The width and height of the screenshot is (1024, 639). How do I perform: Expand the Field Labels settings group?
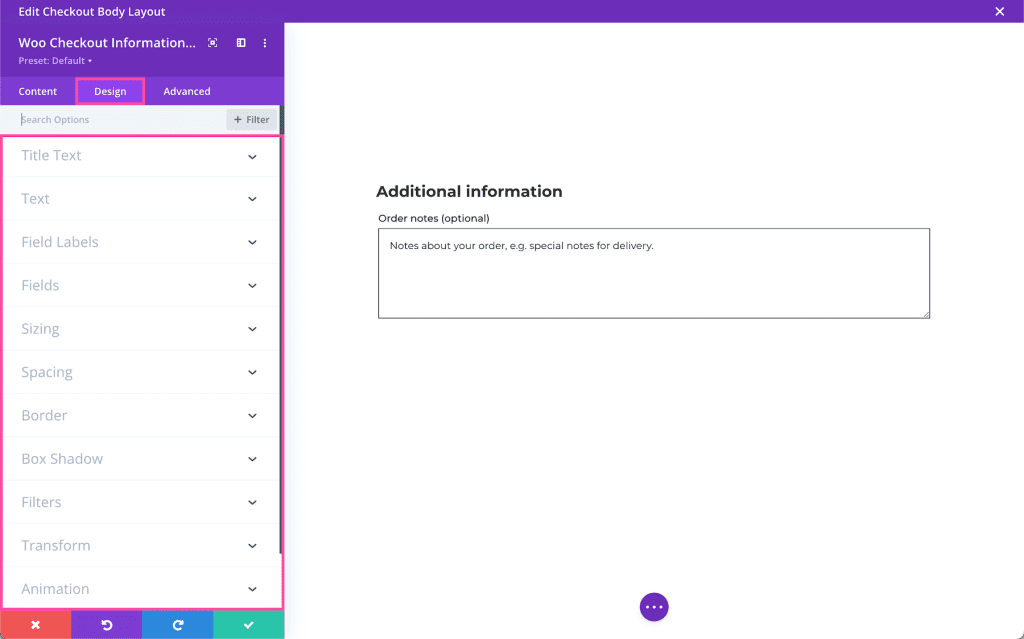pos(141,241)
